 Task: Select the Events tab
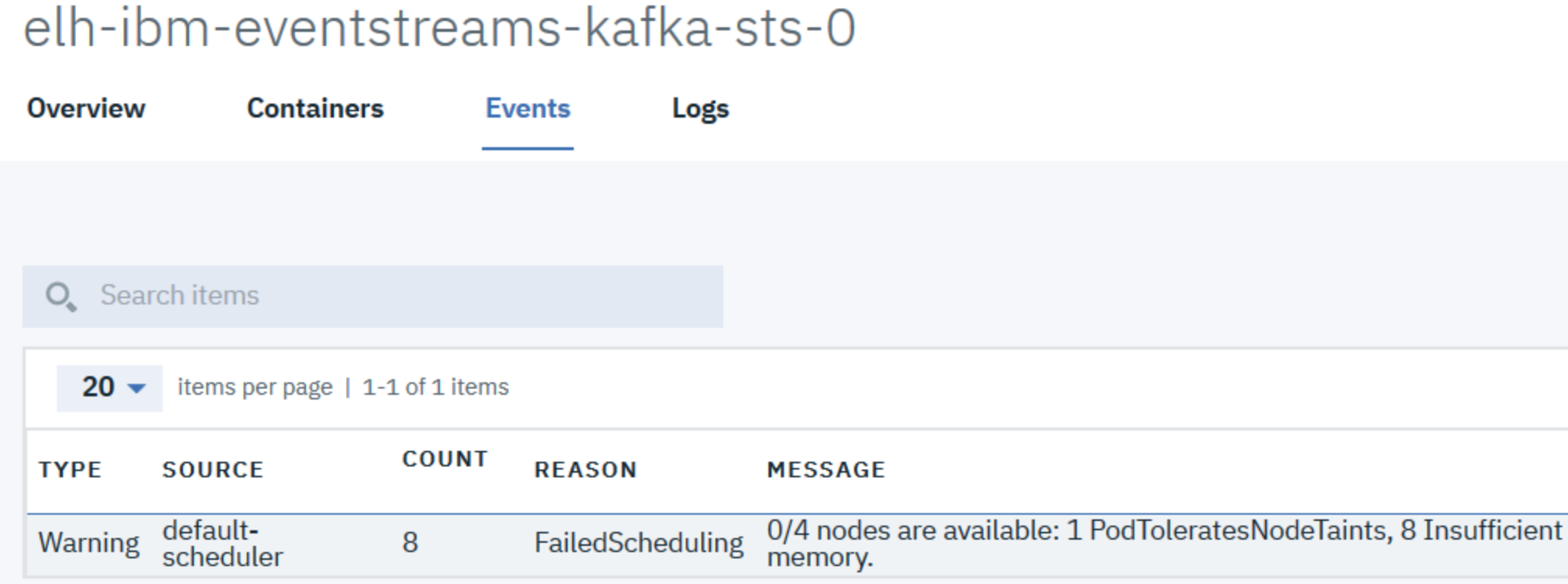(x=528, y=108)
